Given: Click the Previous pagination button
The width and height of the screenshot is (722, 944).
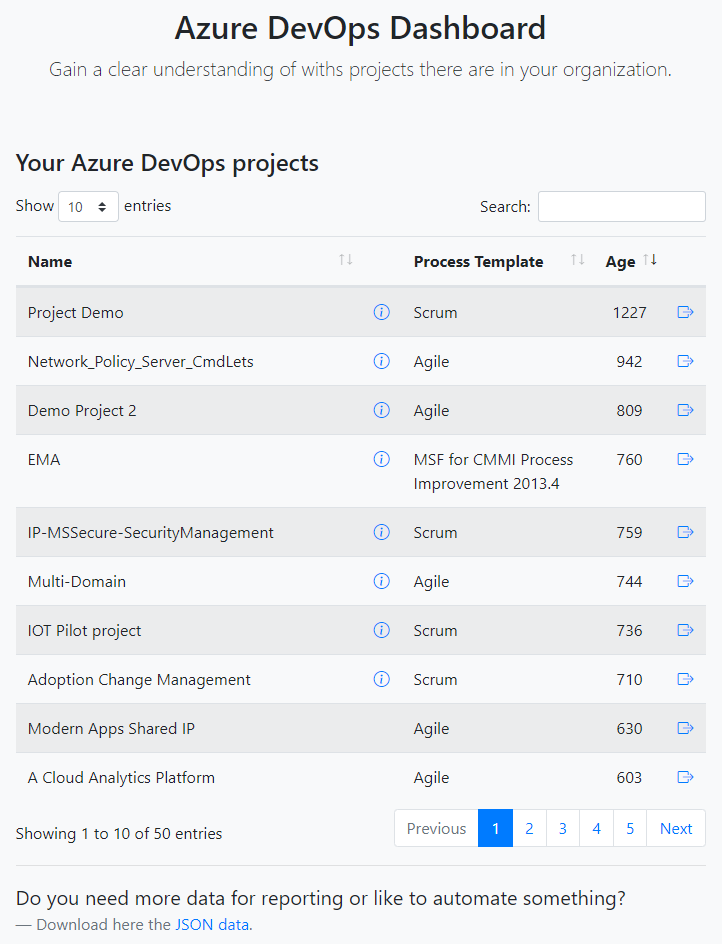Looking at the screenshot, I should 437,828.
